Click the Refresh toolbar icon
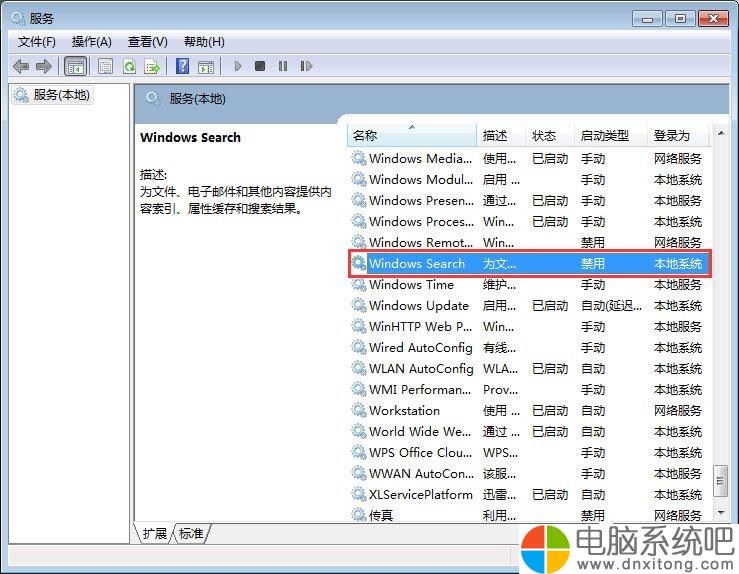 [x=129, y=66]
